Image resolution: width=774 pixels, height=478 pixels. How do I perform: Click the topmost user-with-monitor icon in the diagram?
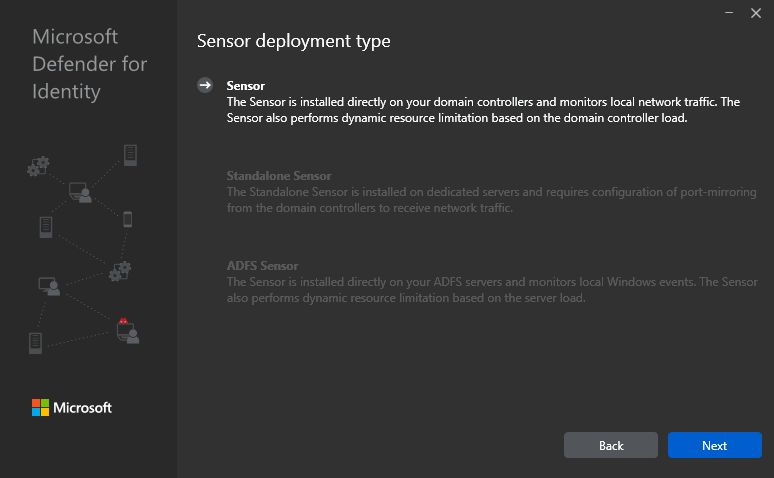coord(80,192)
